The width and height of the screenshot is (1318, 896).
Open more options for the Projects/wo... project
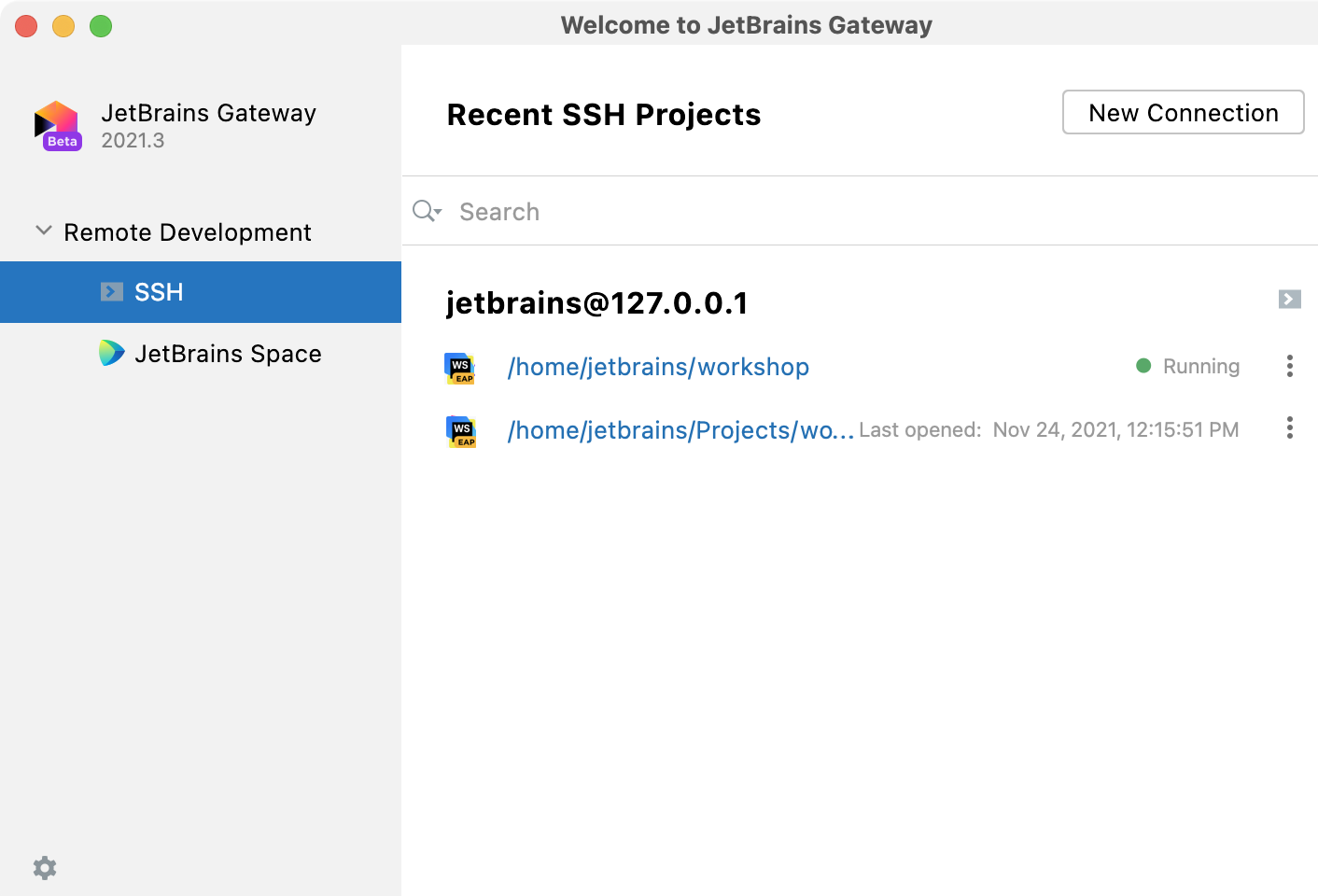click(x=1289, y=428)
